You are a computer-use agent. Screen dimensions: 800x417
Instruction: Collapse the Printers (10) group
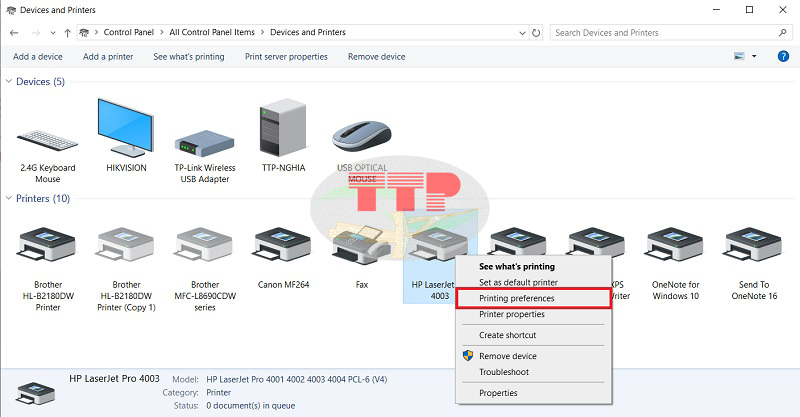point(9,198)
